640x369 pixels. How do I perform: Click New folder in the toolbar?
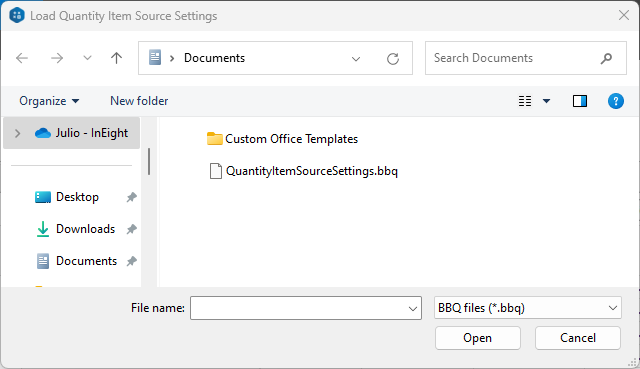(139, 101)
